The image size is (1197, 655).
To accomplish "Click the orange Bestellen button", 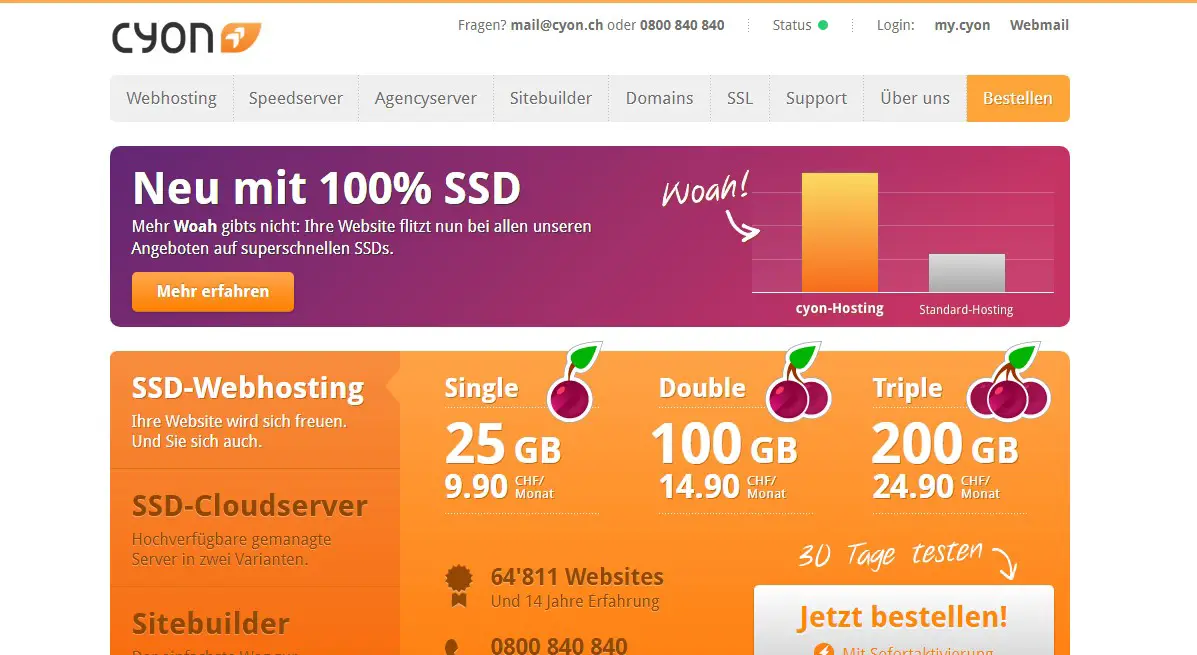I will [1018, 98].
